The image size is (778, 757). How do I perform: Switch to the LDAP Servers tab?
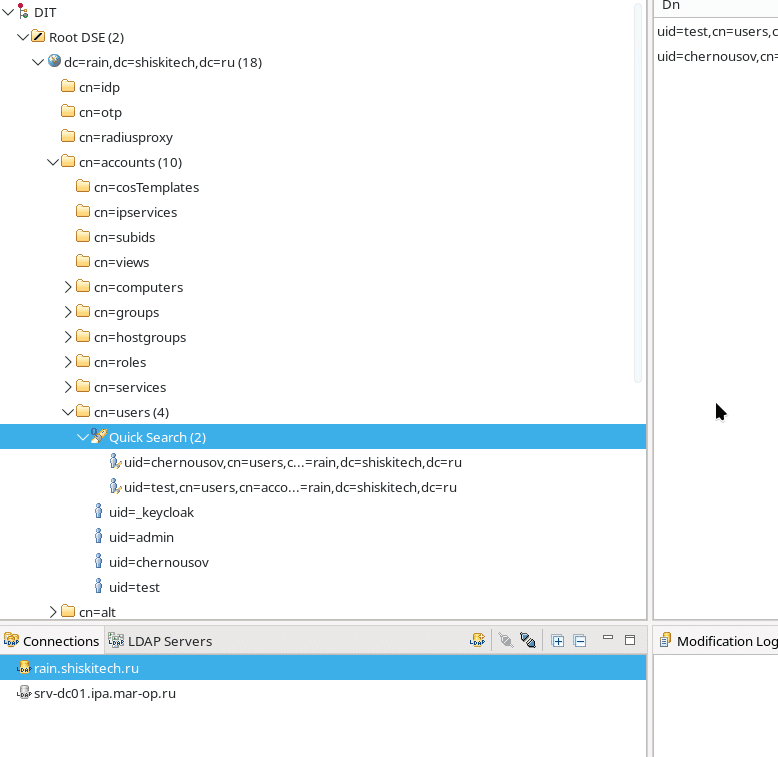pyautogui.click(x=160, y=641)
